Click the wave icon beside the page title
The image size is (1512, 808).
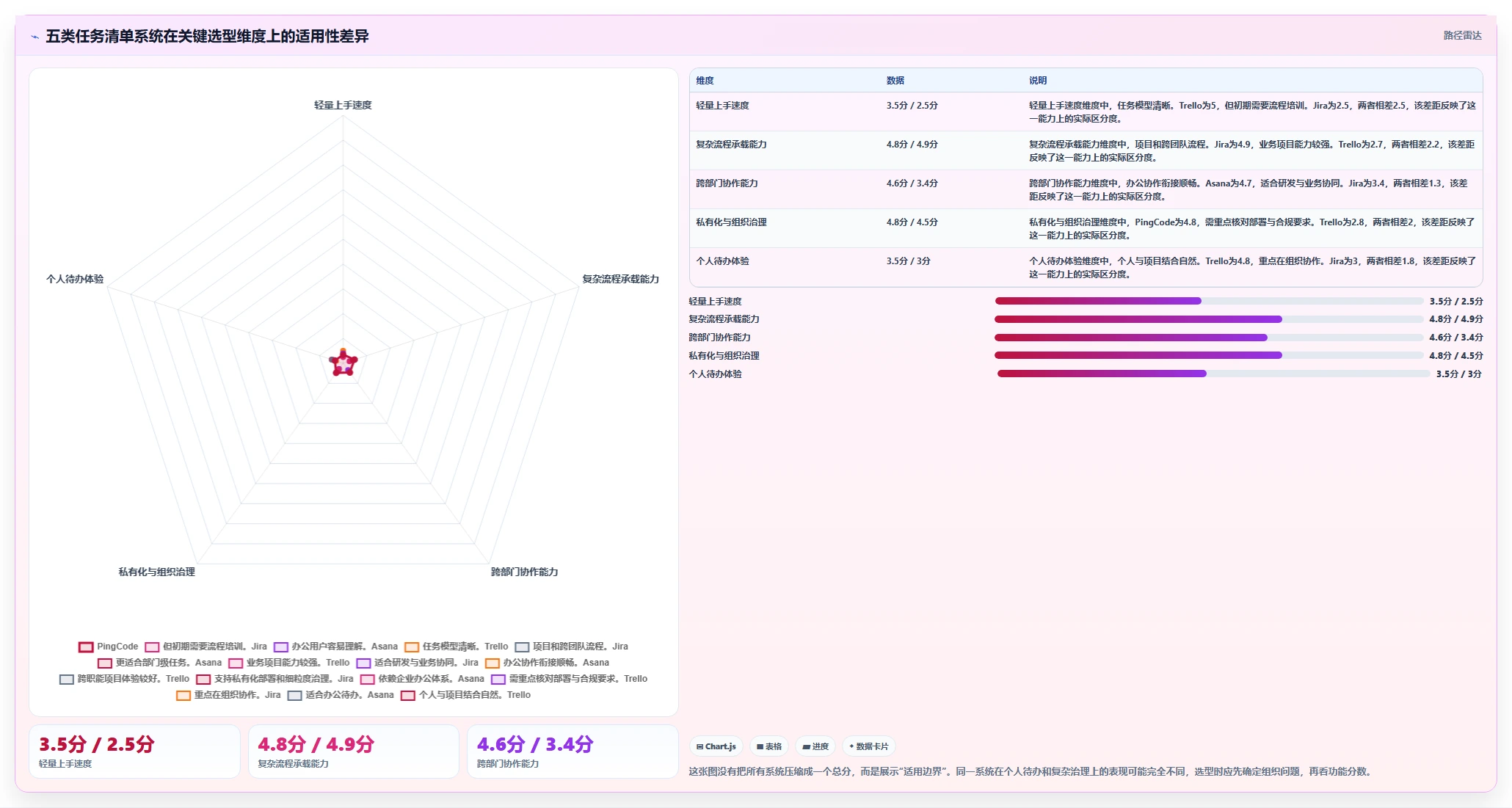34,37
